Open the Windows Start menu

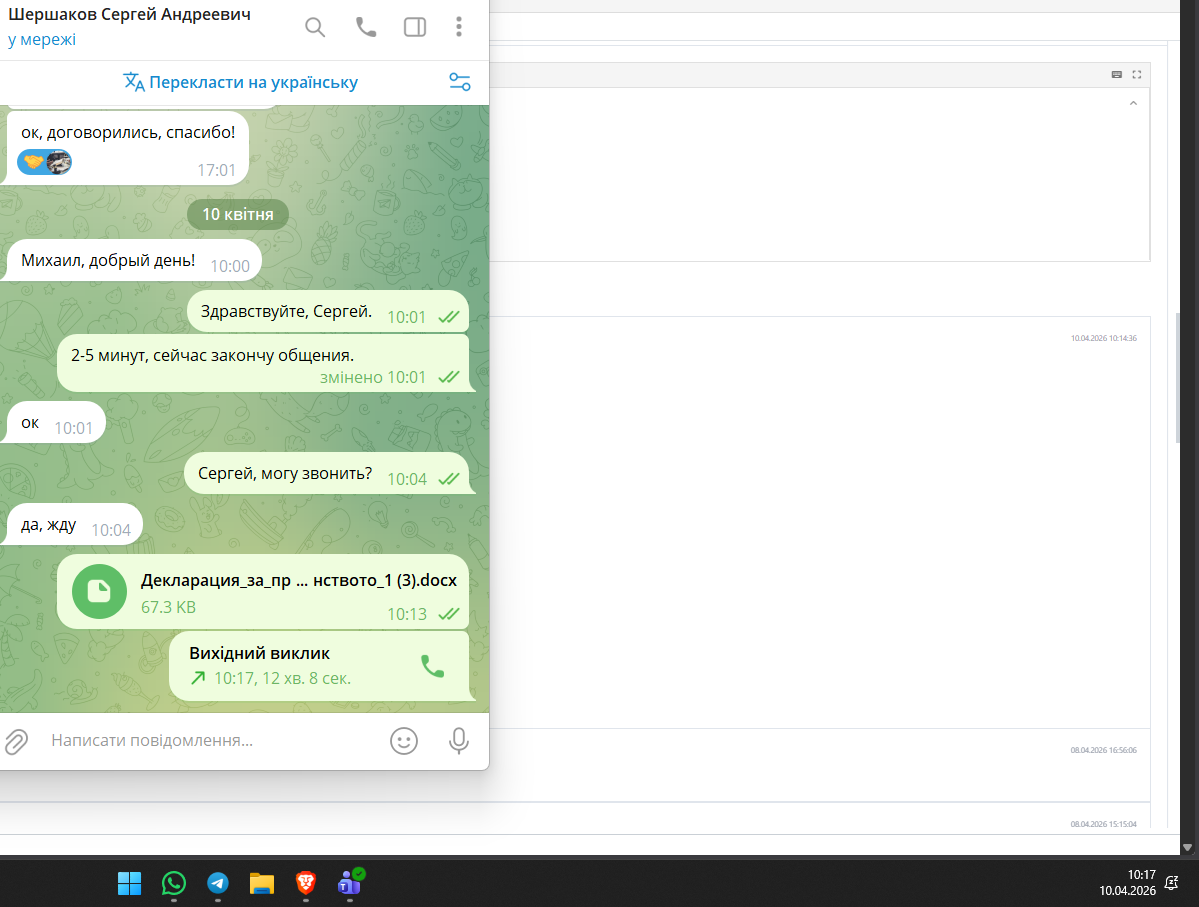coord(129,883)
